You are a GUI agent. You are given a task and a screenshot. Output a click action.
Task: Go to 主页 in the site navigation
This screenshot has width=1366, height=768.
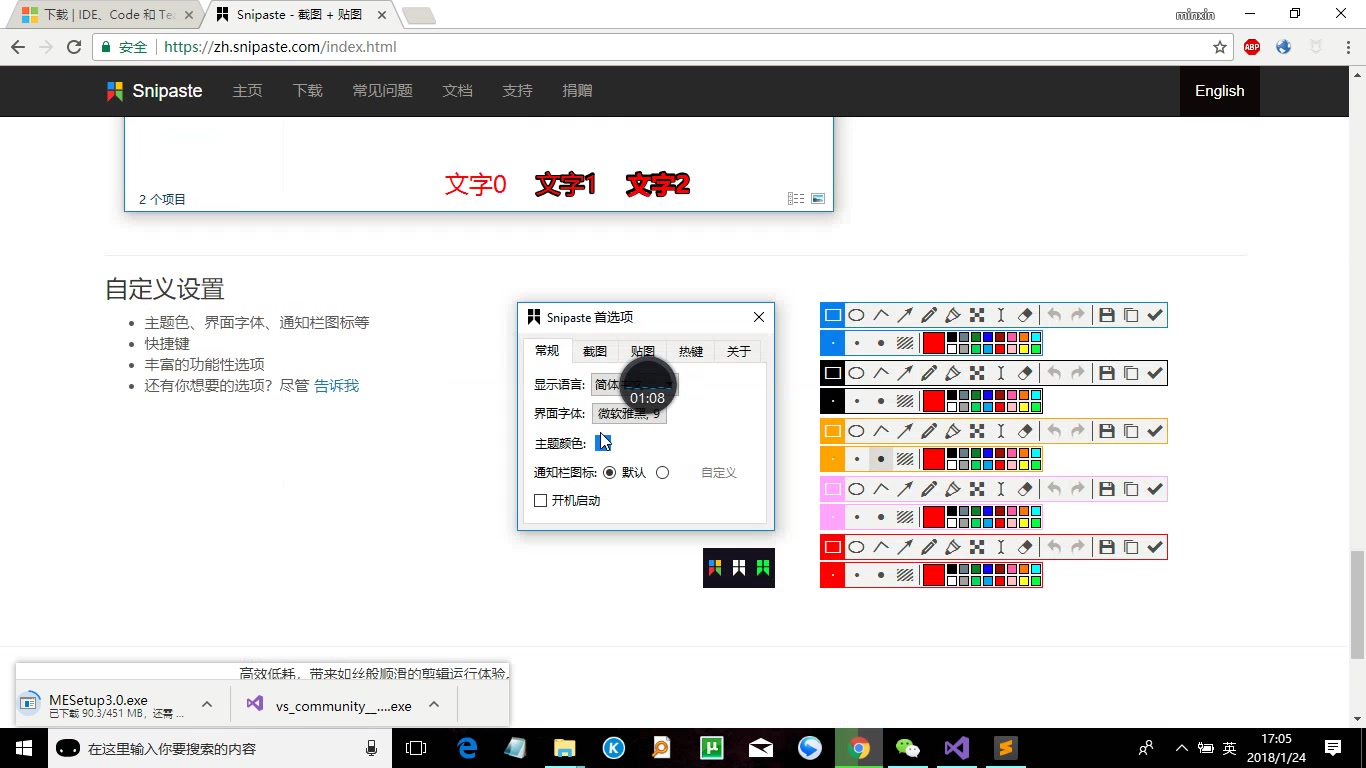247,90
